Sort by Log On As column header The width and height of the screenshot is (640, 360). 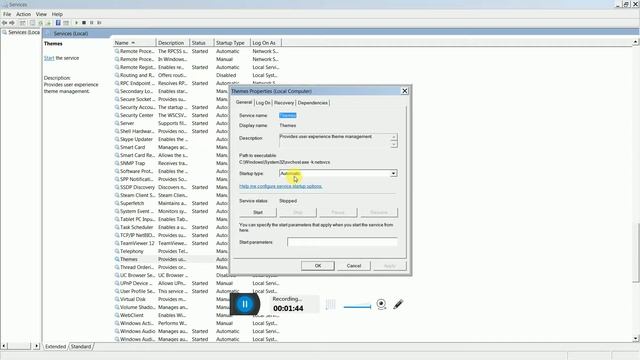(266, 42)
